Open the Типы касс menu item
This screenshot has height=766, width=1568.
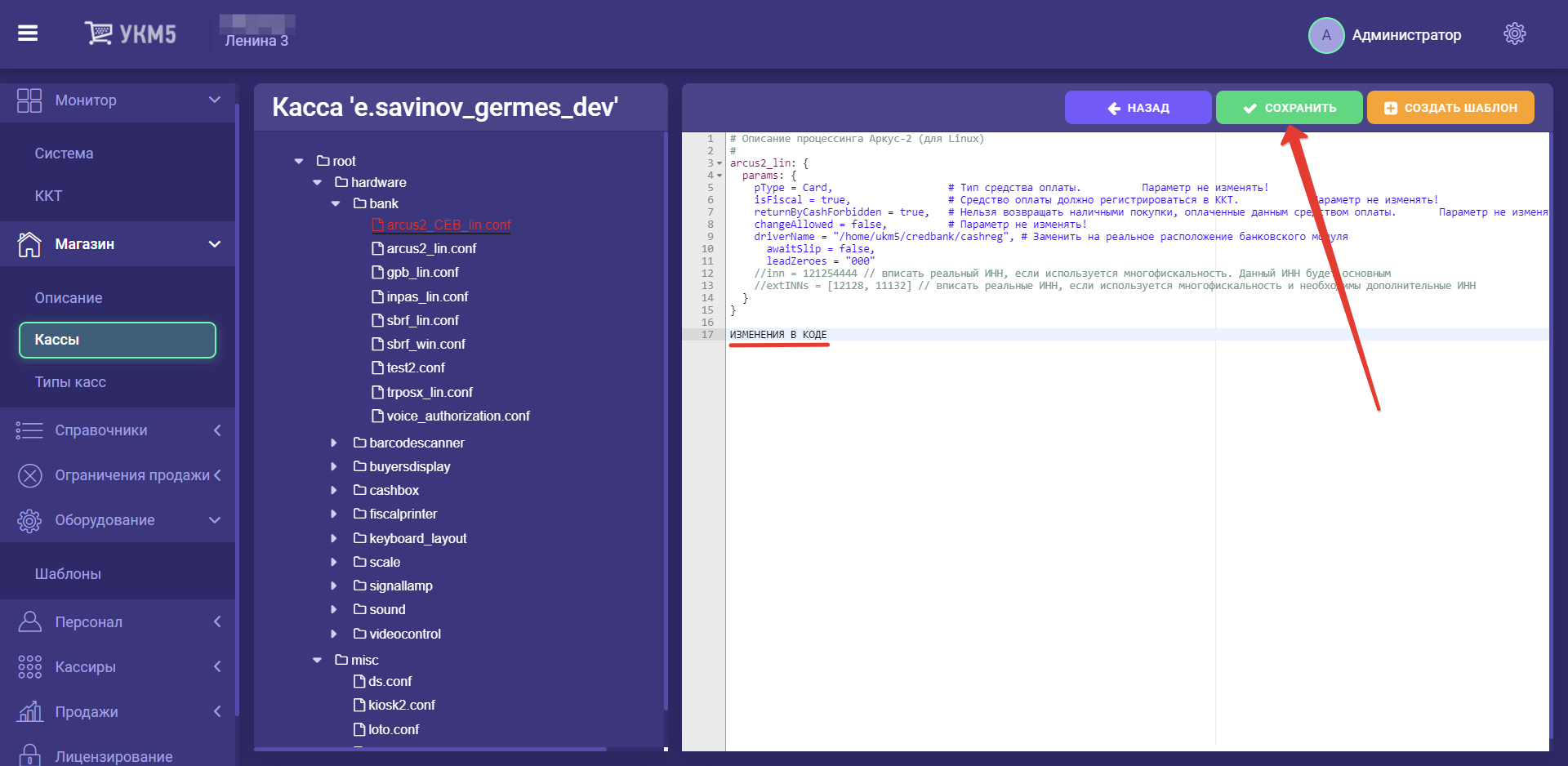[x=70, y=382]
